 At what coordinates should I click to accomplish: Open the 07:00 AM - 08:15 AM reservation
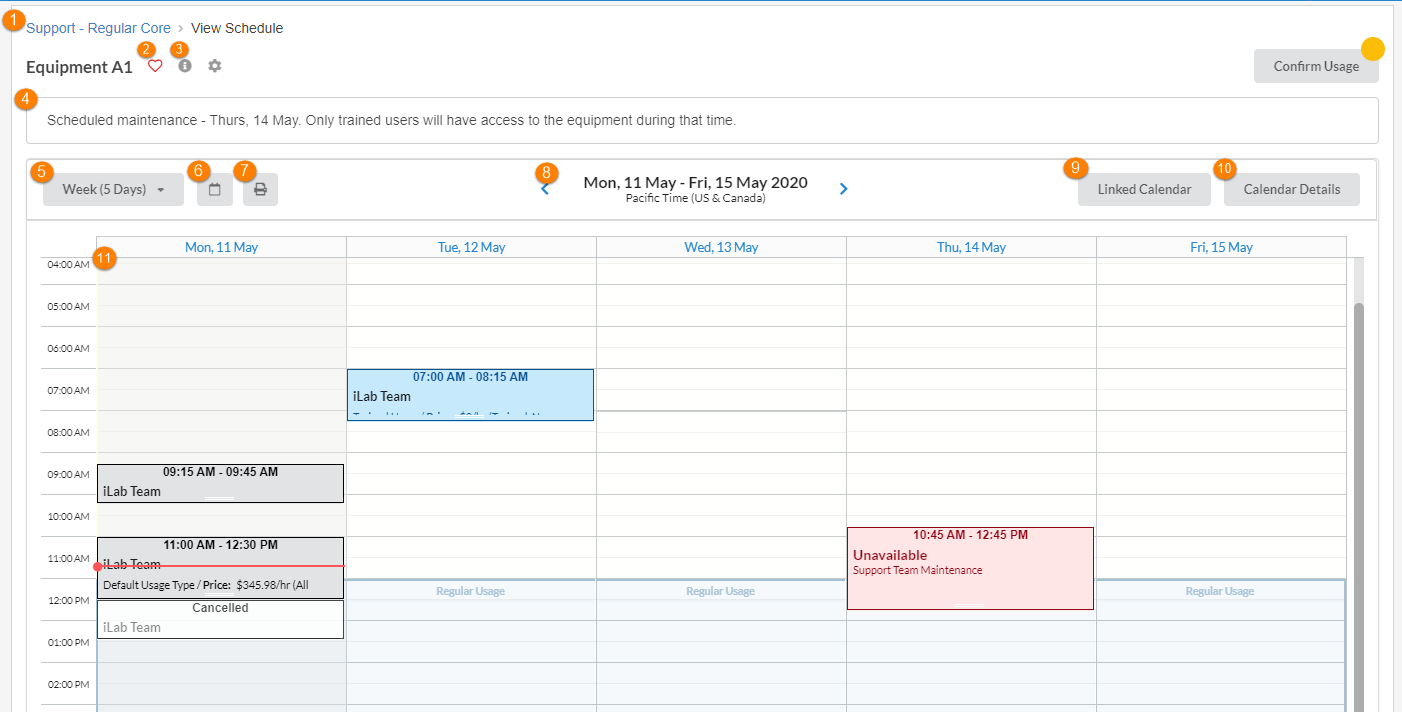click(x=470, y=395)
